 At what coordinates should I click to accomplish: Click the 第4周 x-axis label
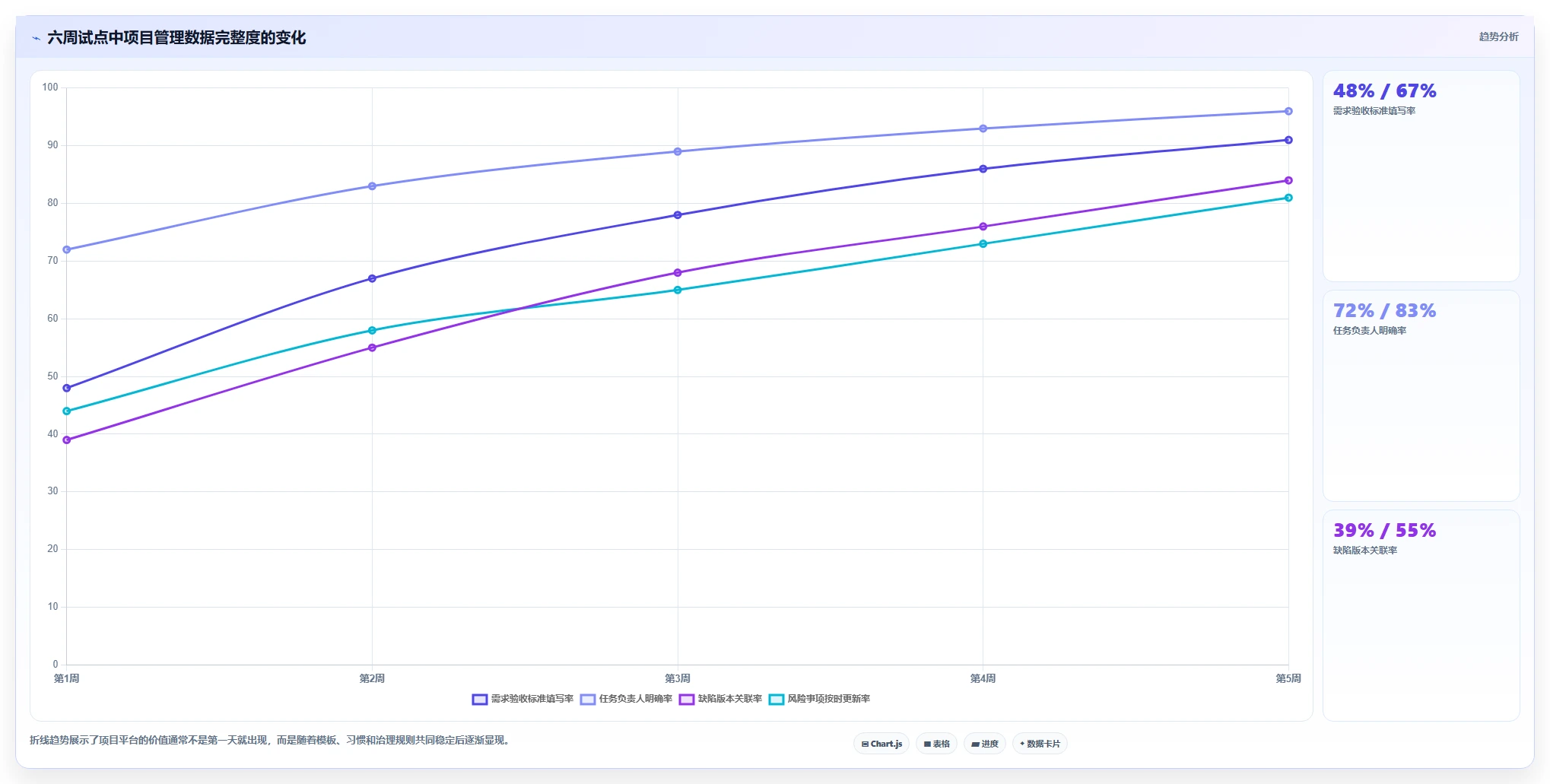(983, 678)
